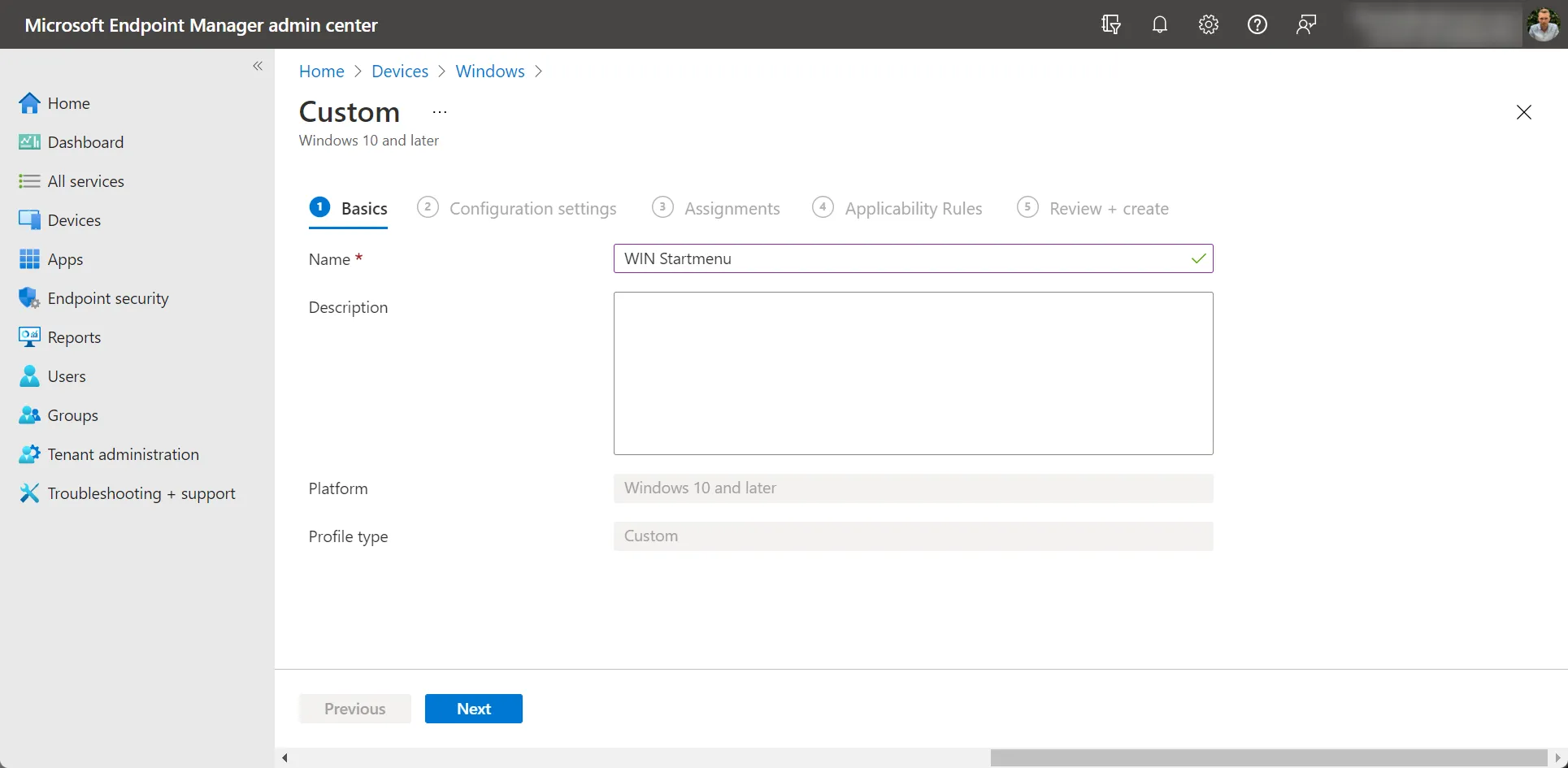Screen dimensions: 1568x768
Task: Click the Profile type Custom field
Action: click(x=914, y=536)
